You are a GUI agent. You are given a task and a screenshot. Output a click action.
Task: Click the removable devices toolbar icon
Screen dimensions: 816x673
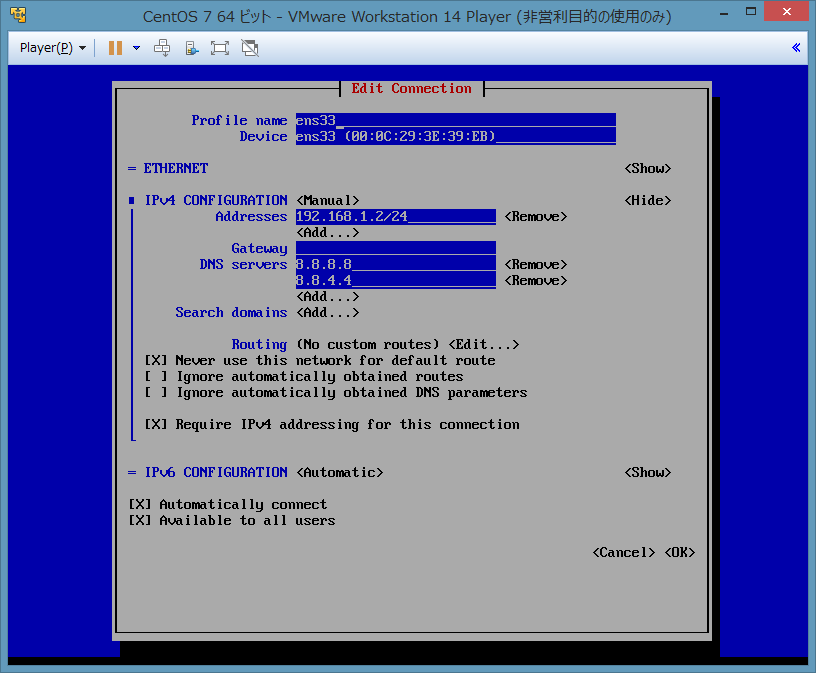pos(191,47)
